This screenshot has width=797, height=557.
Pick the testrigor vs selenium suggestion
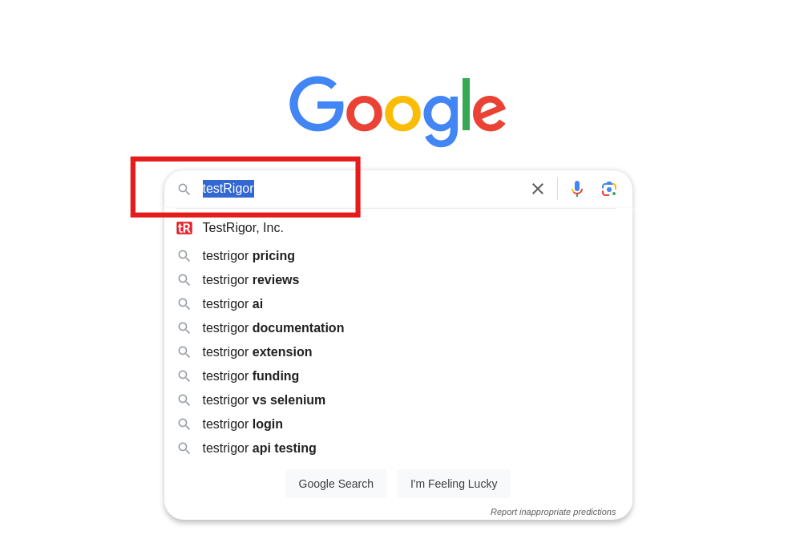tap(264, 400)
